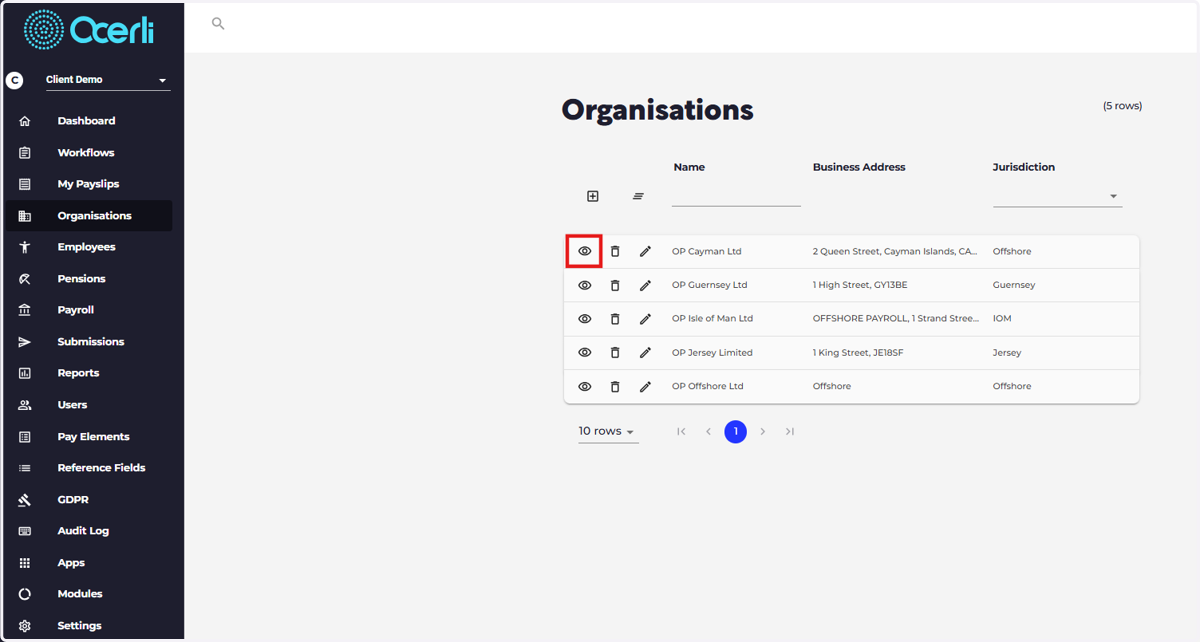The image size is (1200, 642).
Task: Click the round C client avatar
Action: tap(14, 80)
